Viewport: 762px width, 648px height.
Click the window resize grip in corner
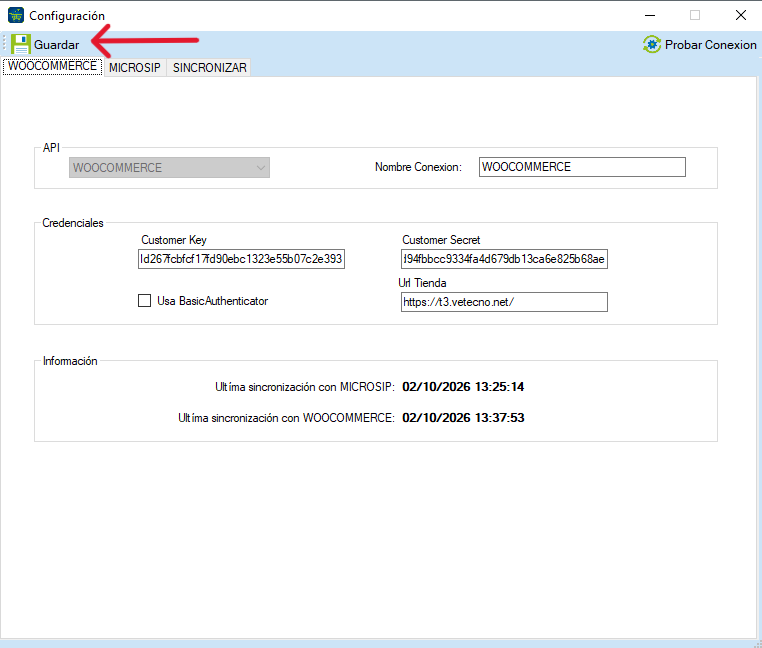[x=756, y=643]
